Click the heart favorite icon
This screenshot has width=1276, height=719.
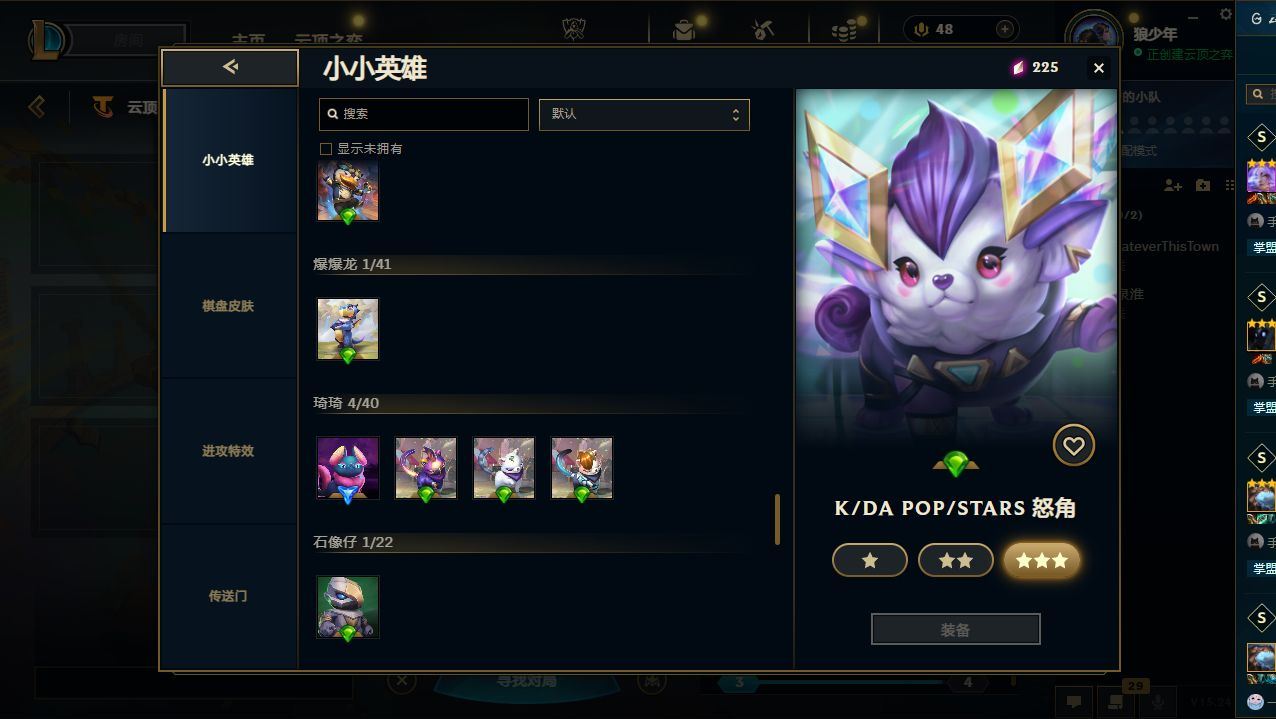[x=1073, y=446]
